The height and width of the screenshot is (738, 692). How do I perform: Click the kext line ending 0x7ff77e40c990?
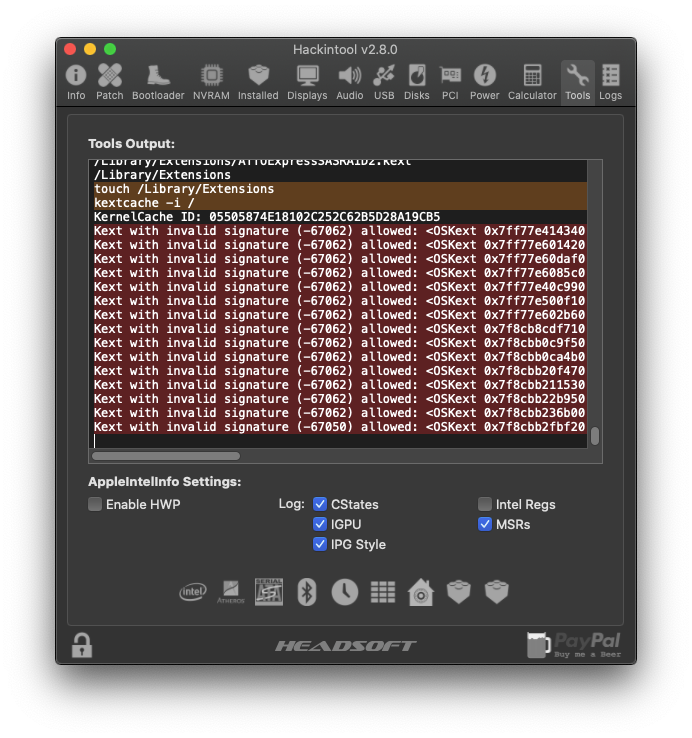click(x=340, y=287)
